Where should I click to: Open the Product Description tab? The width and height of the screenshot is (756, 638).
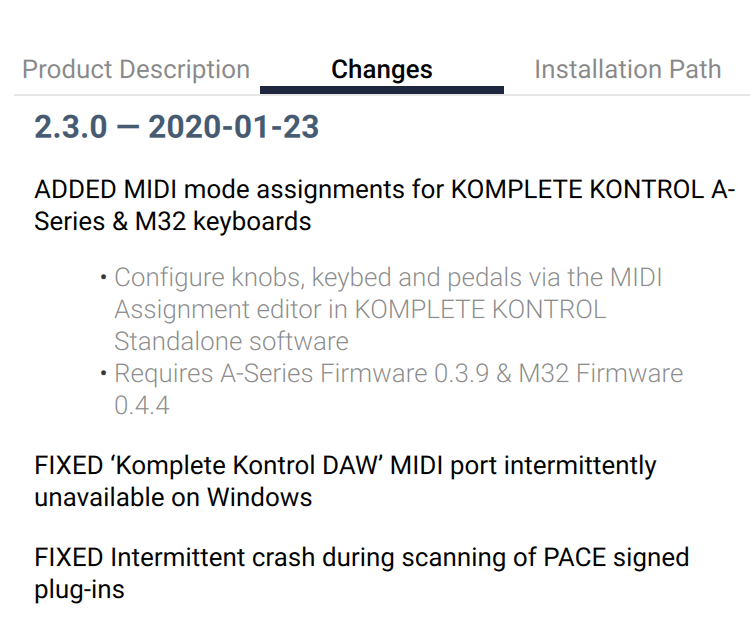click(136, 69)
